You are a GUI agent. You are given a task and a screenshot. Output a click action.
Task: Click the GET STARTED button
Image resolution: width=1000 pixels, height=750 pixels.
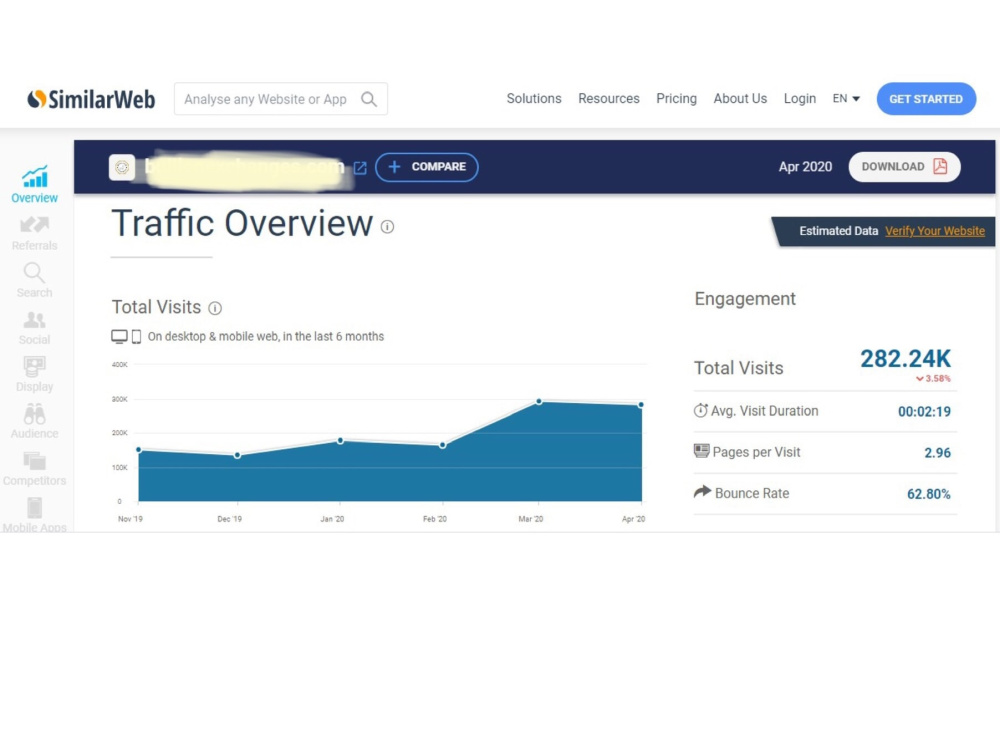pos(926,99)
